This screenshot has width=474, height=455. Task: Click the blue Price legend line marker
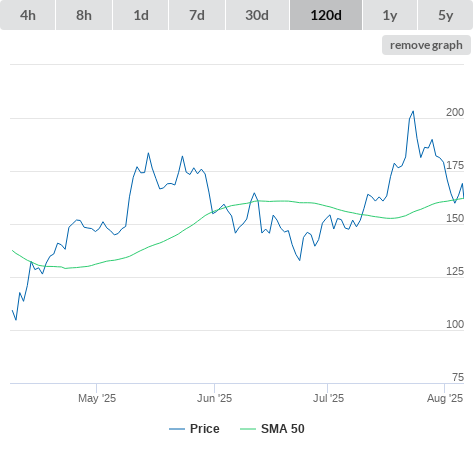[x=177, y=429]
